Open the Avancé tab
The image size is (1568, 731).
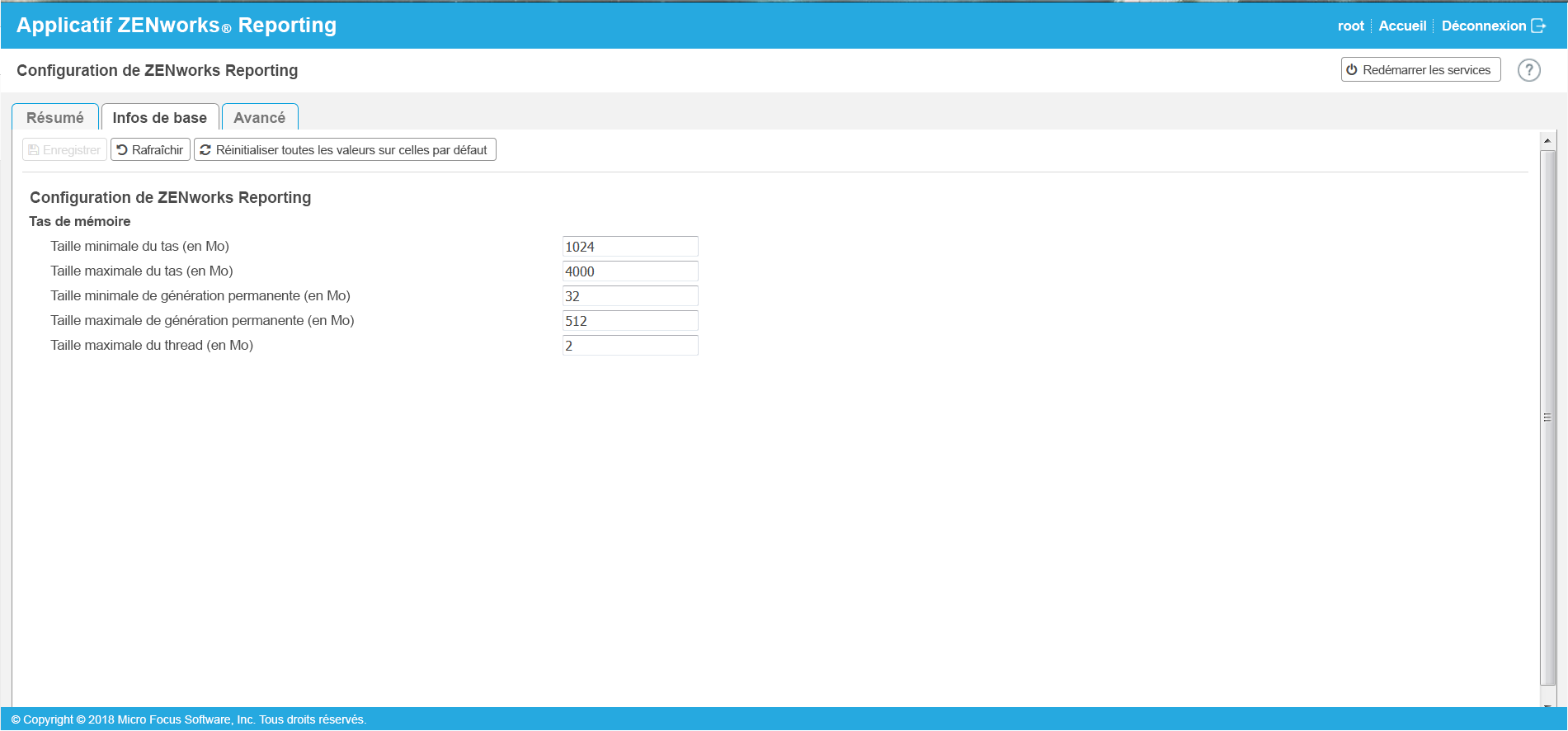click(x=260, y=117)
